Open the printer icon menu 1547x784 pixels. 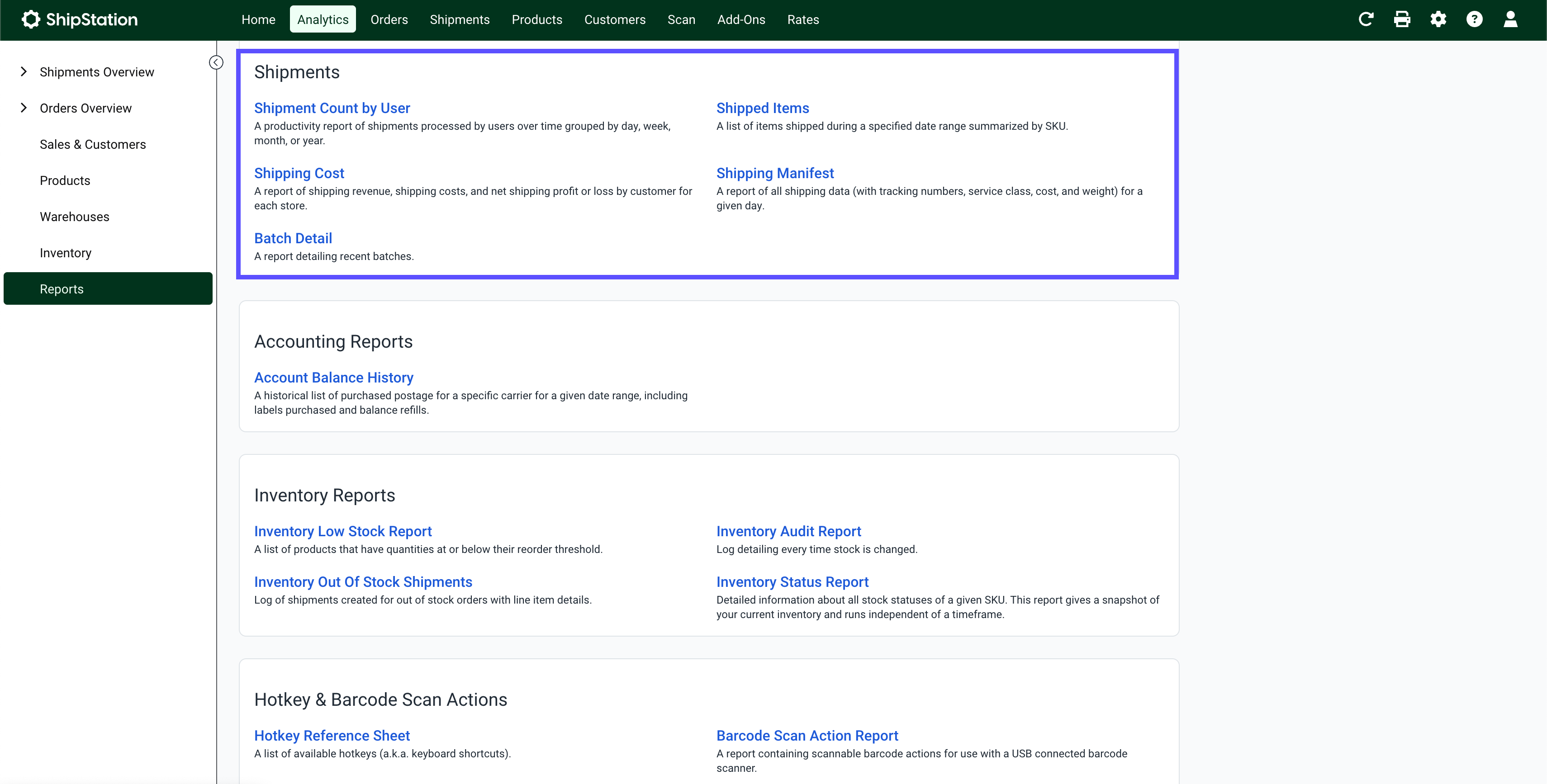(x=1402, y=19)
